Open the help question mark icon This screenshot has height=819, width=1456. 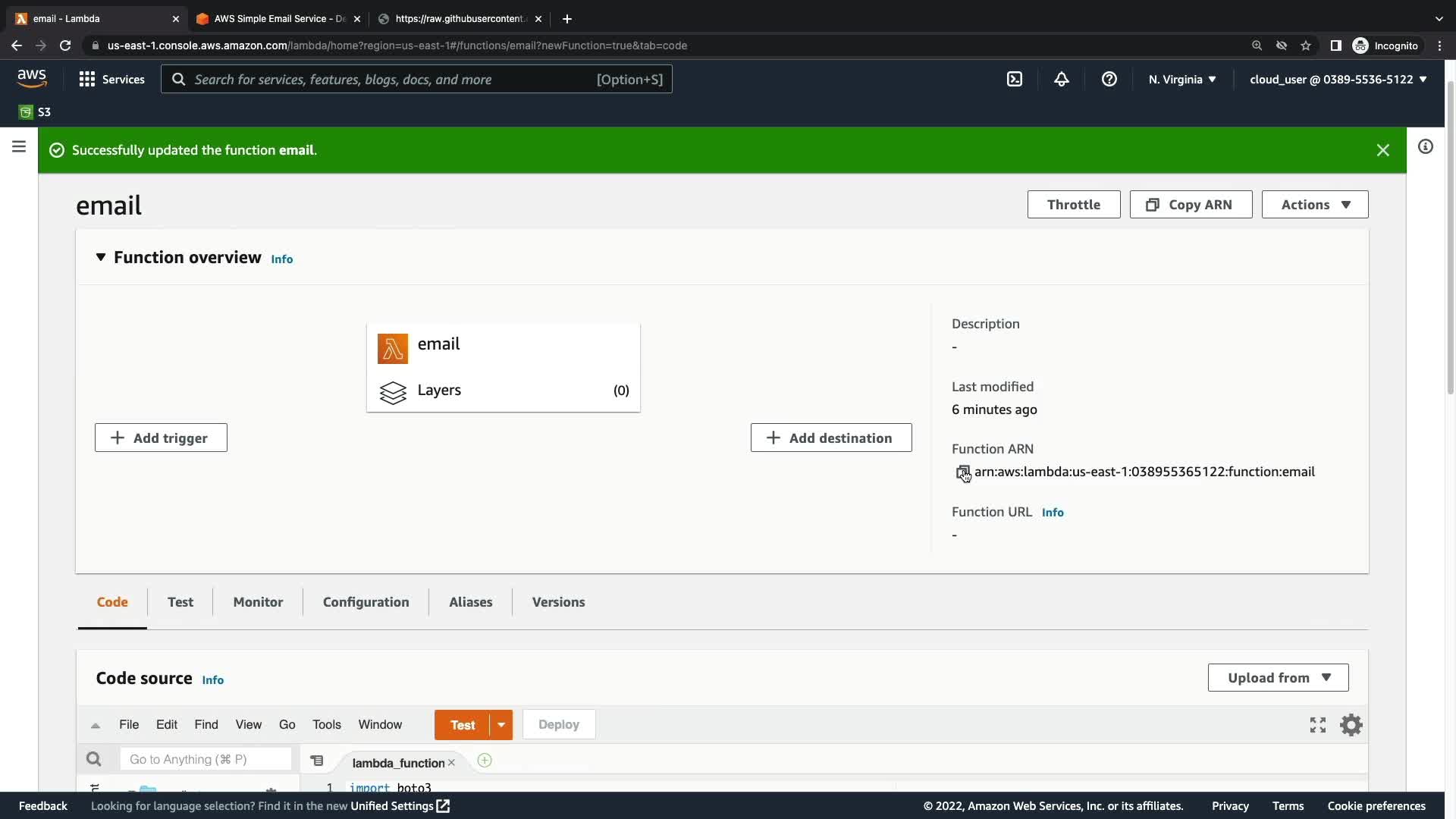1109,79
